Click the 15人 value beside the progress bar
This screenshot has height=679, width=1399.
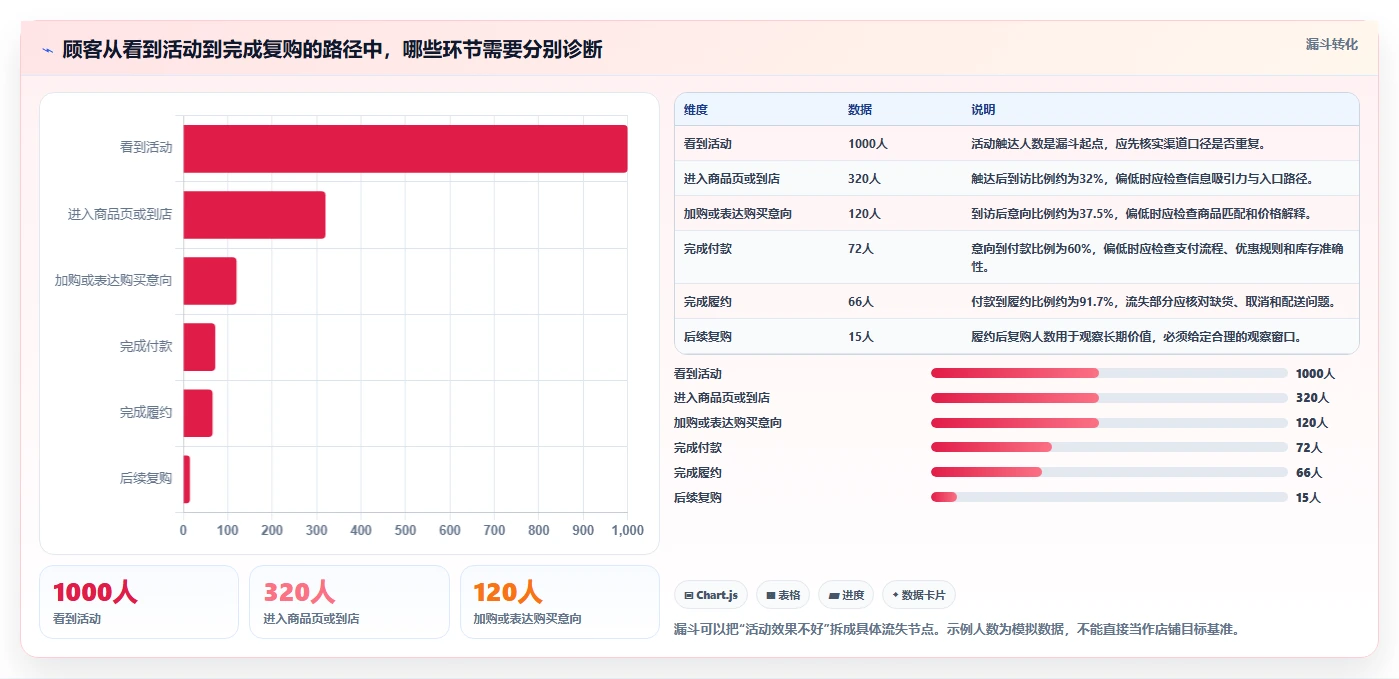1309,498
